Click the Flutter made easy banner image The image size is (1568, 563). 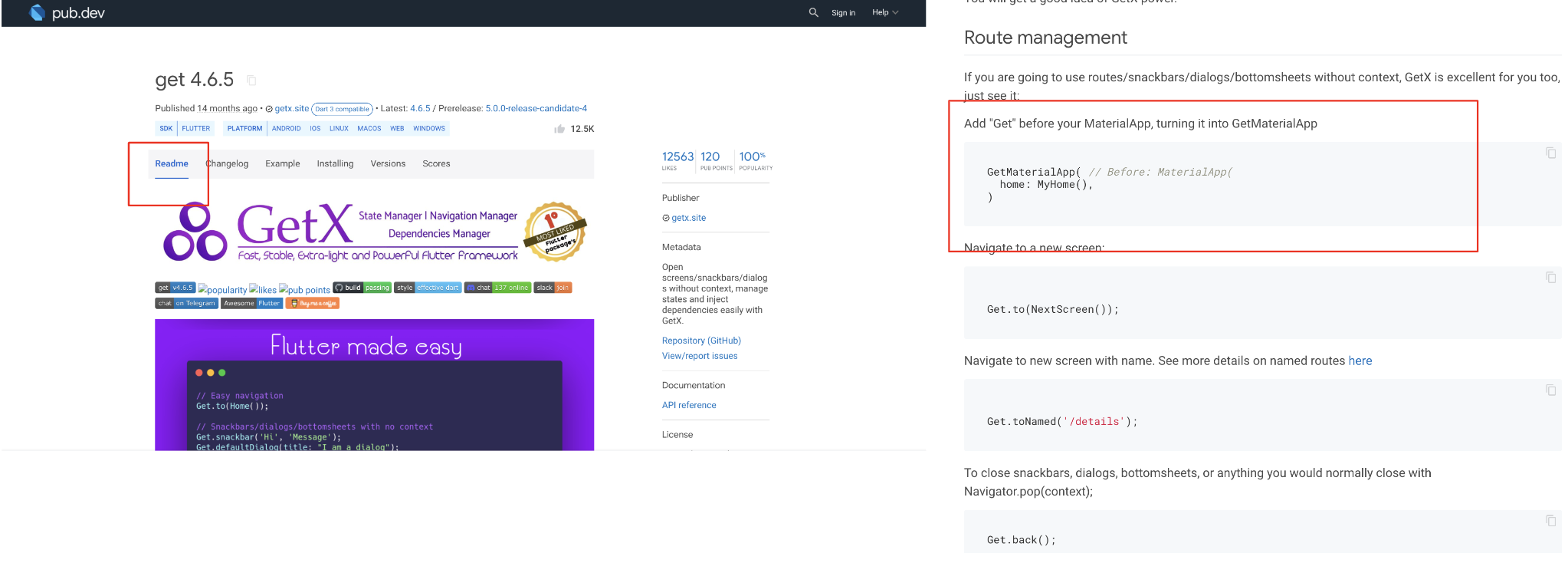pyautogui.click(x=374, y=384)
